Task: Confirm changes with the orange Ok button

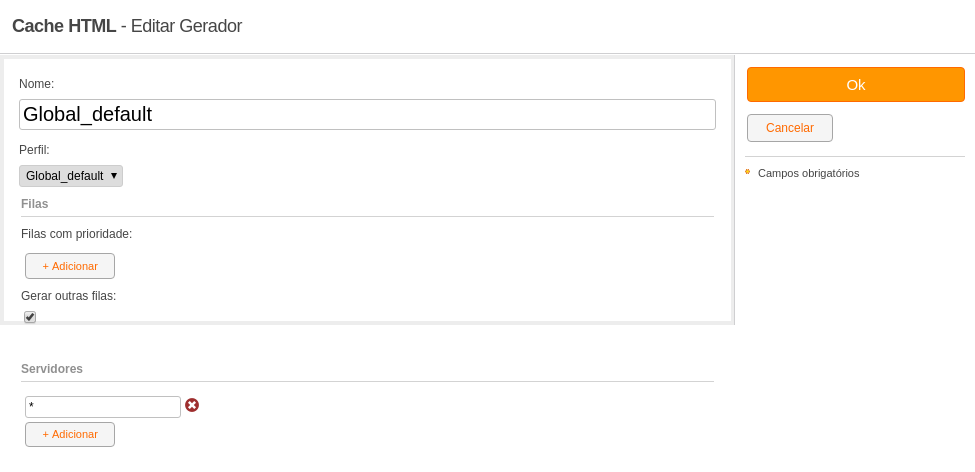Action: click(x=856, y=85)
